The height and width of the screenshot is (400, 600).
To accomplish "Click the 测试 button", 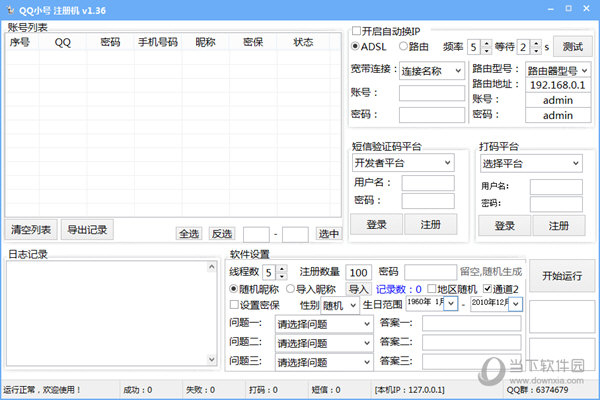I will coord(572,47).
